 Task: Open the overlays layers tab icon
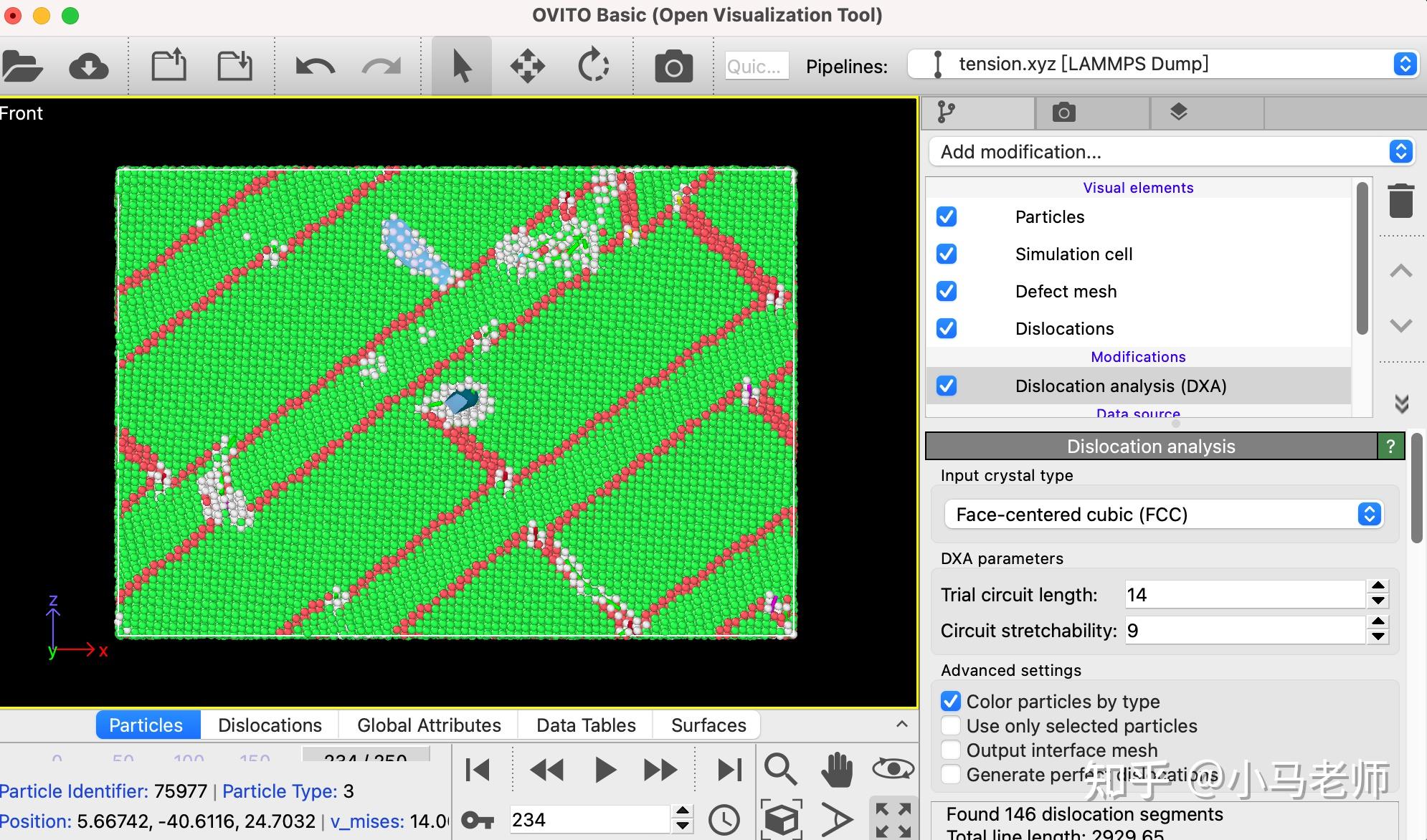(x=1178, y=113)
